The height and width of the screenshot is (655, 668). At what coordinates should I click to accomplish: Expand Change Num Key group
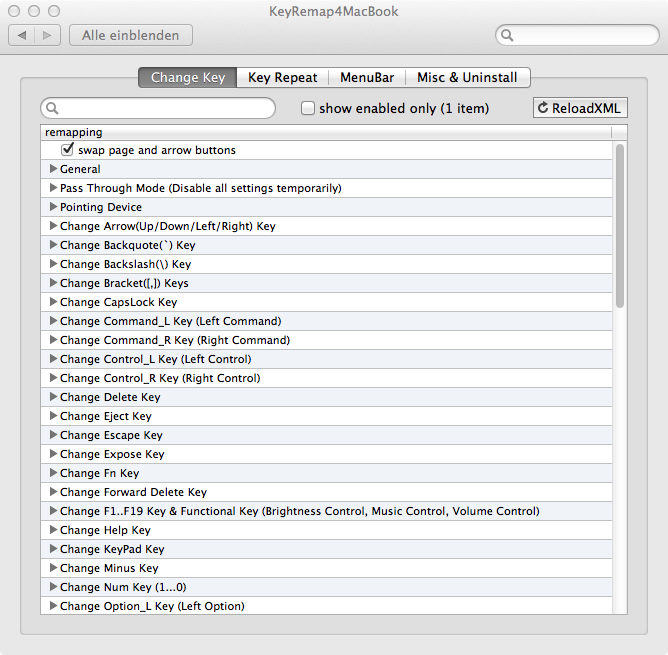click(x=53, y=587)
